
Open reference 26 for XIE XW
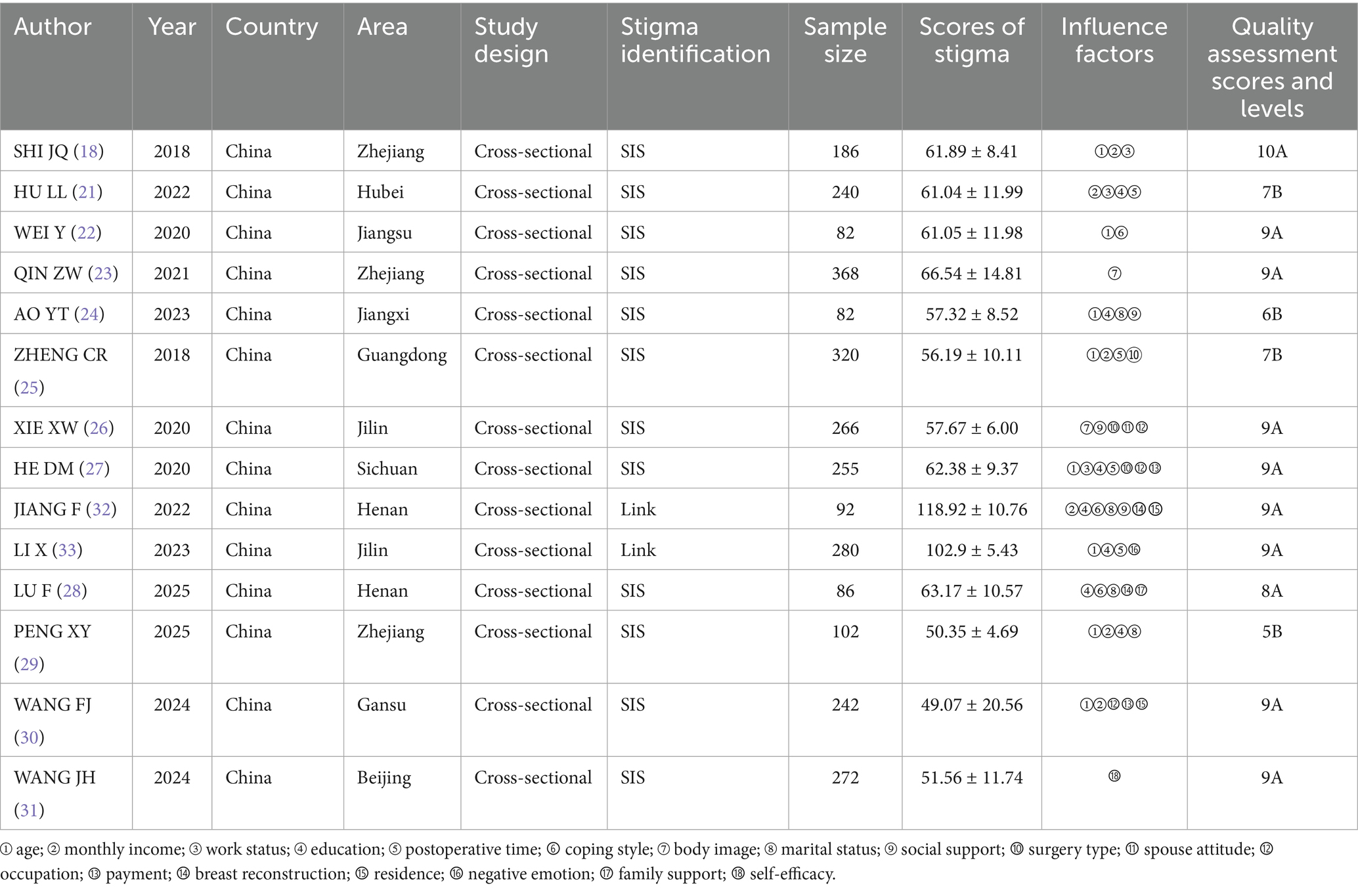click(99, 428)
